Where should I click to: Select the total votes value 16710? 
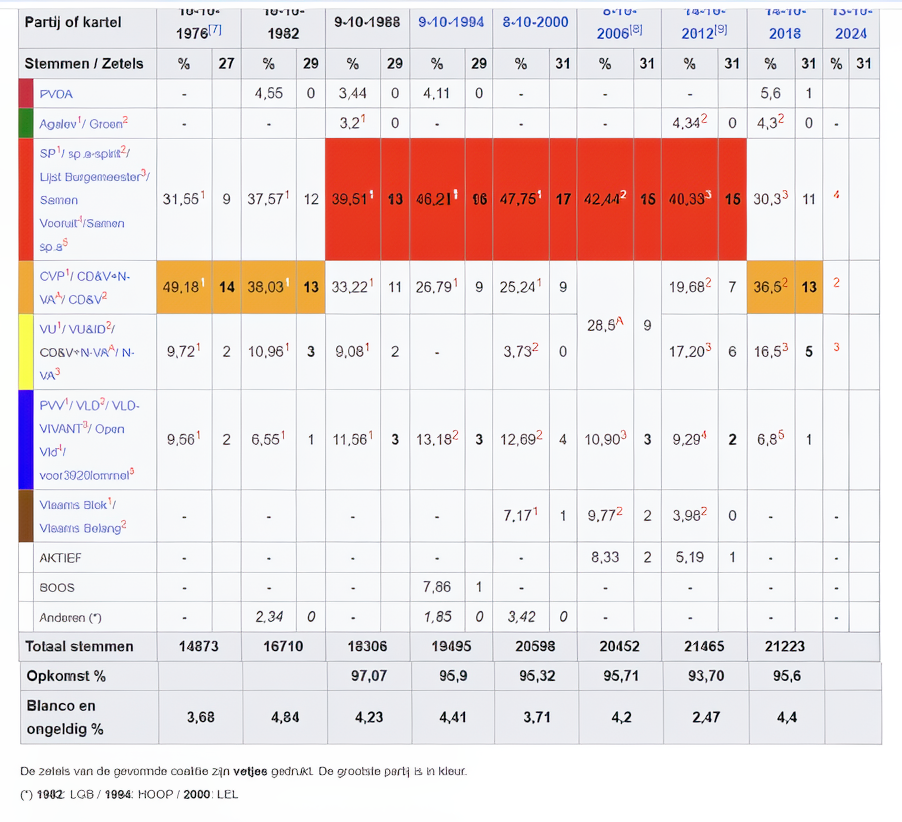pos(284,647)
